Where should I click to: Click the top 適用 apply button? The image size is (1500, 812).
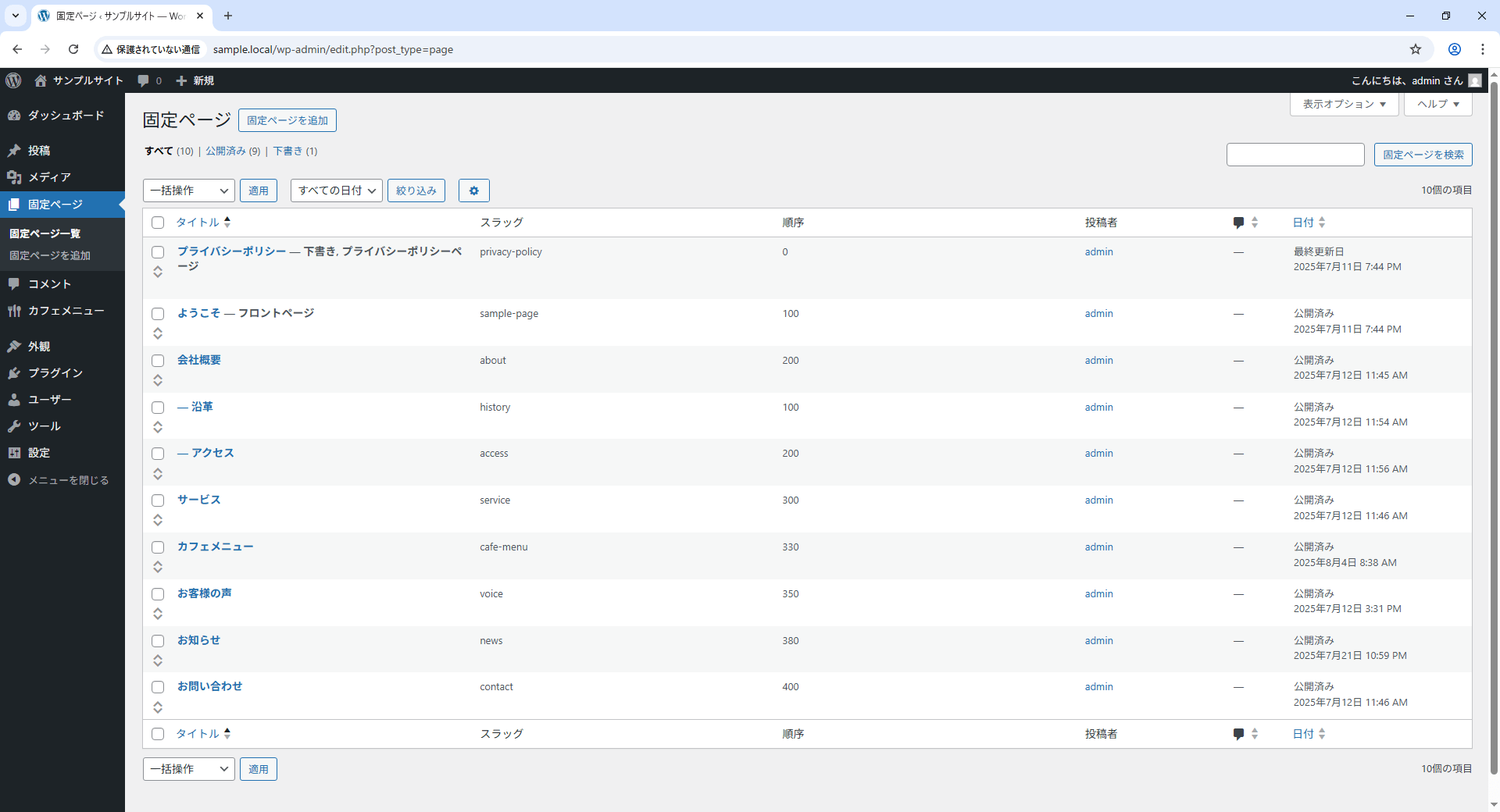[259, 191]
